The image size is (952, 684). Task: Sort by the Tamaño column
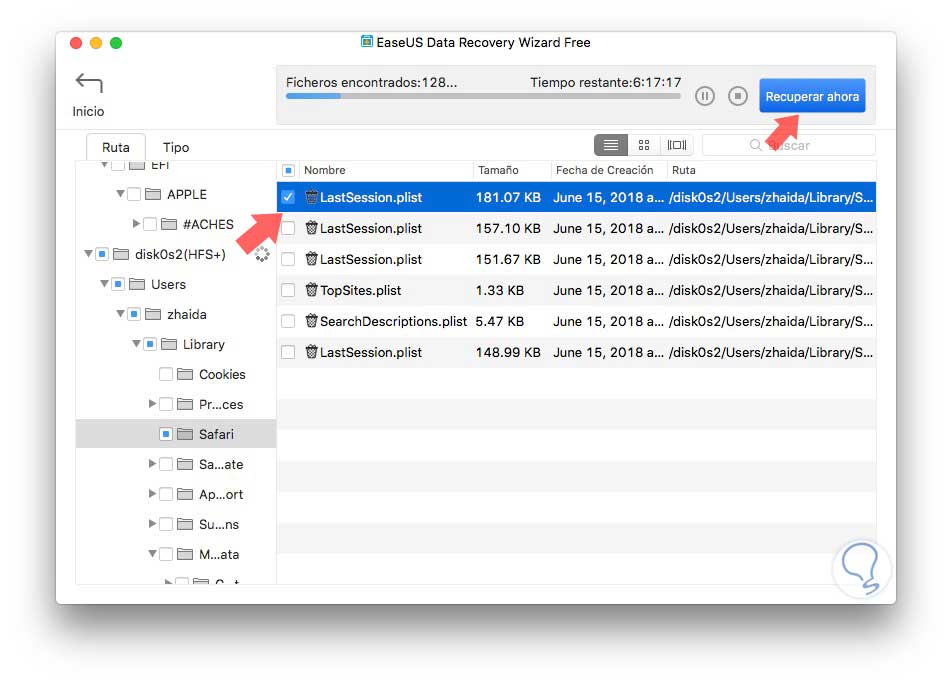point(512,171)
